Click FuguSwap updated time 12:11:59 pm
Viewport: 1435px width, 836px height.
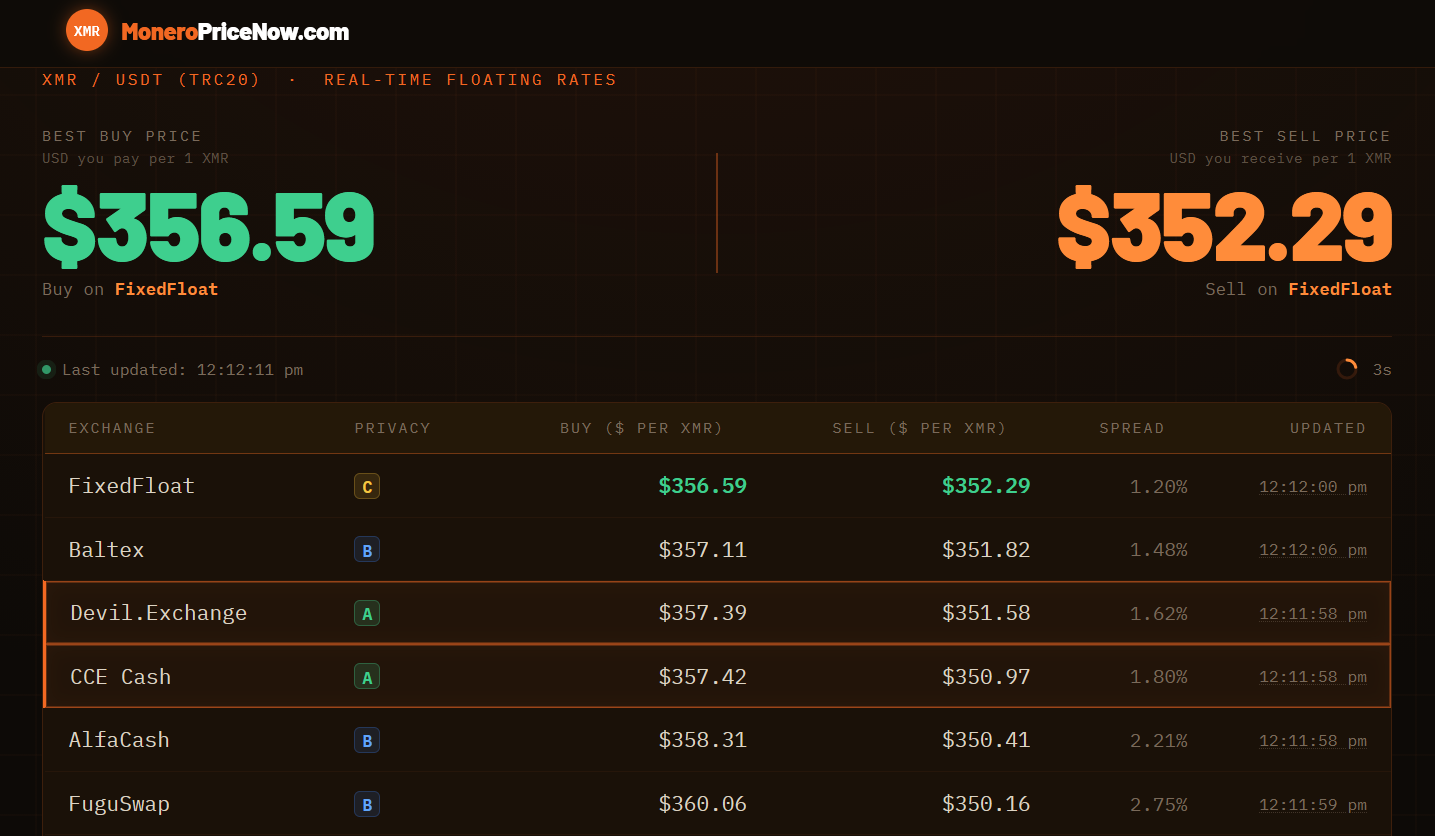[1313, 804]
